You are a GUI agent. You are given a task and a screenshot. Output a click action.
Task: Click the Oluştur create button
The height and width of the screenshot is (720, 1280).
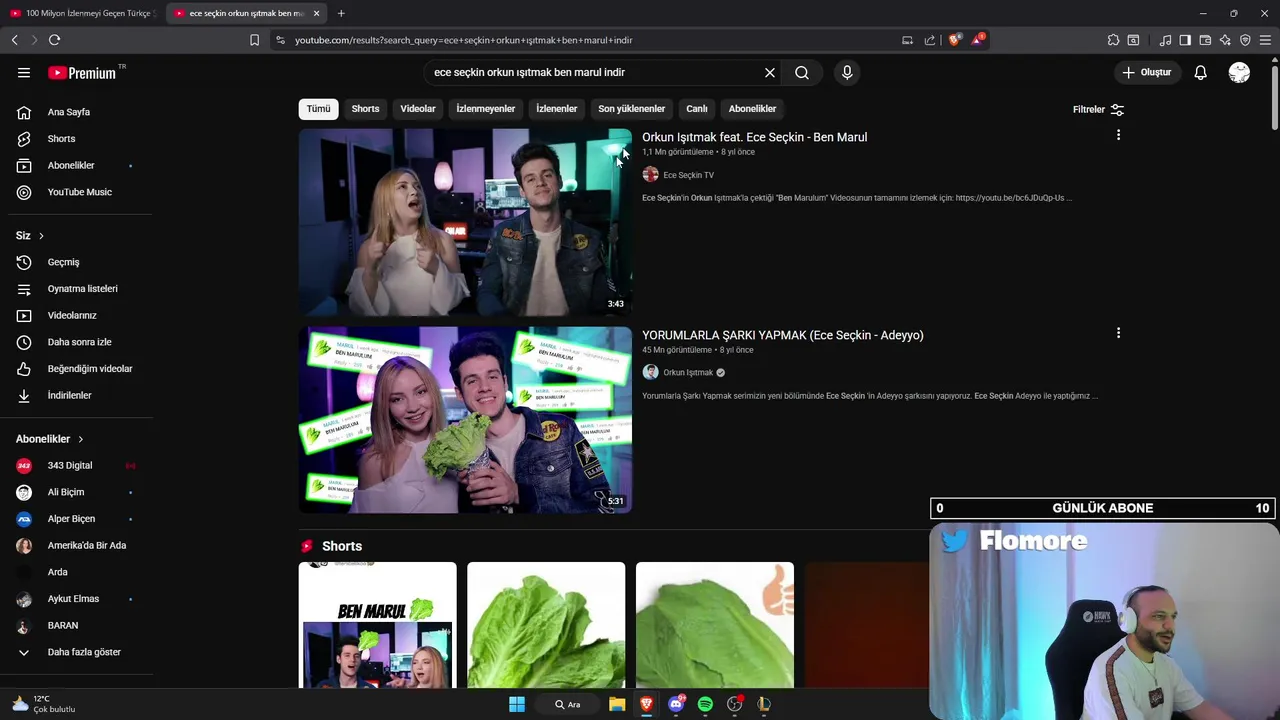point(1146,72)
